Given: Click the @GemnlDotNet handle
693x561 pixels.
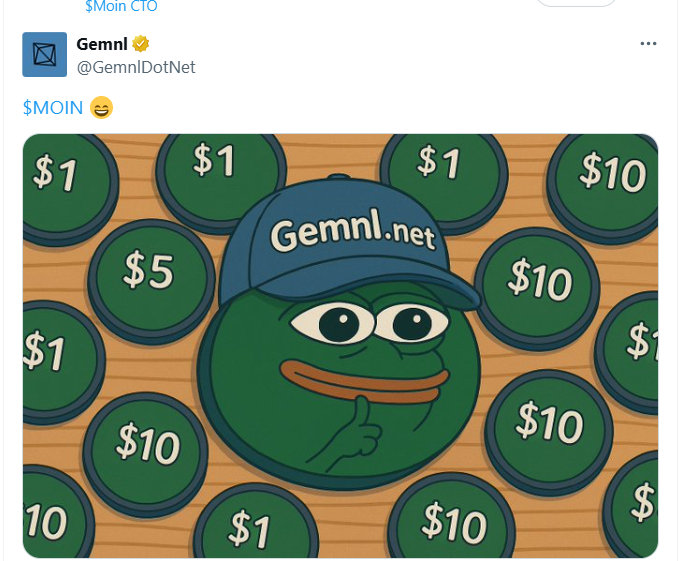Looking at the screenshot, I should pyautogui.click(x=136, y=67).
